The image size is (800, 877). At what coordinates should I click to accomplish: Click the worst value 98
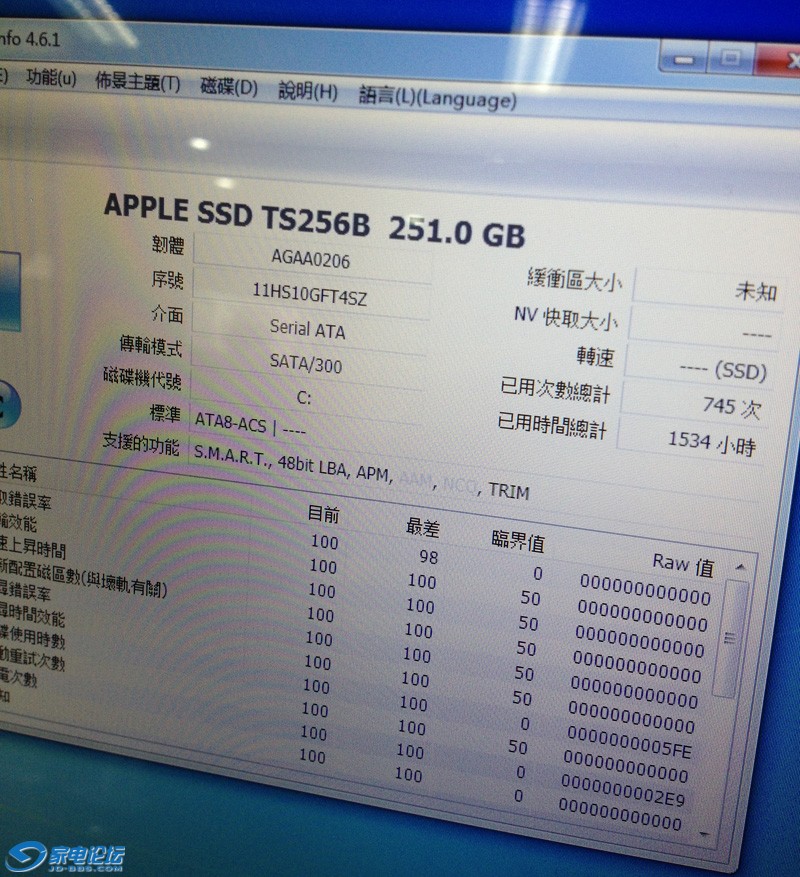coord(429,557)
